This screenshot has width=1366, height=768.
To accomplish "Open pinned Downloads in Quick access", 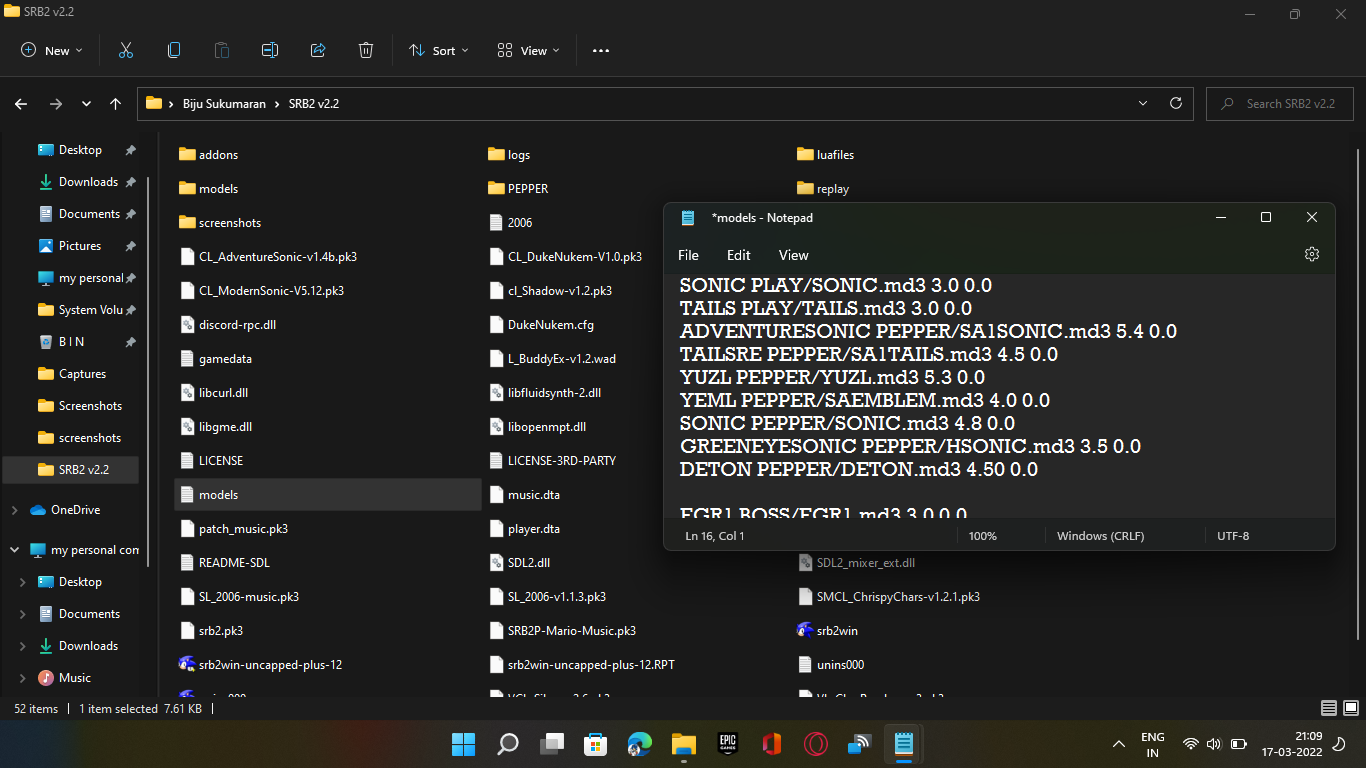I will tap(88, 182).
